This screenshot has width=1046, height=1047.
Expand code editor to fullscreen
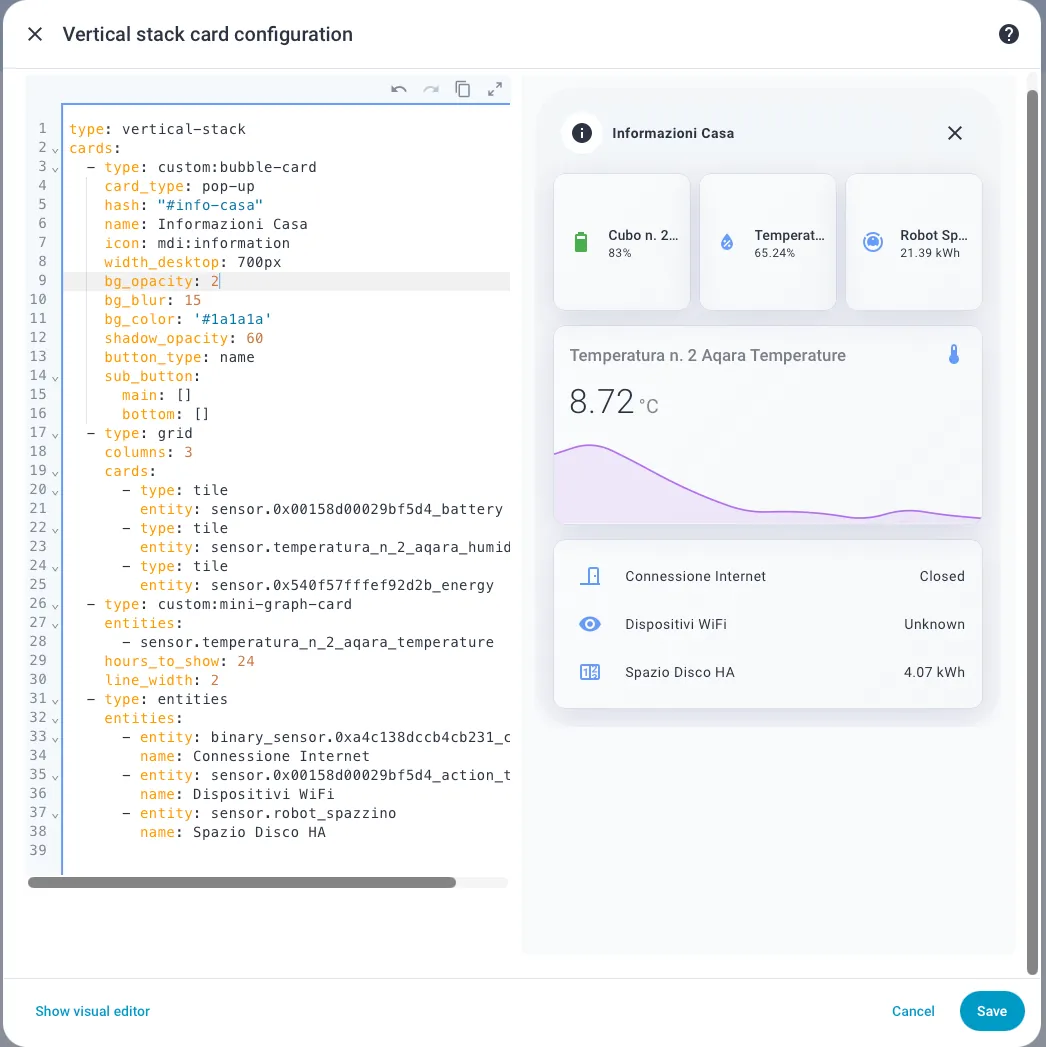495,89
